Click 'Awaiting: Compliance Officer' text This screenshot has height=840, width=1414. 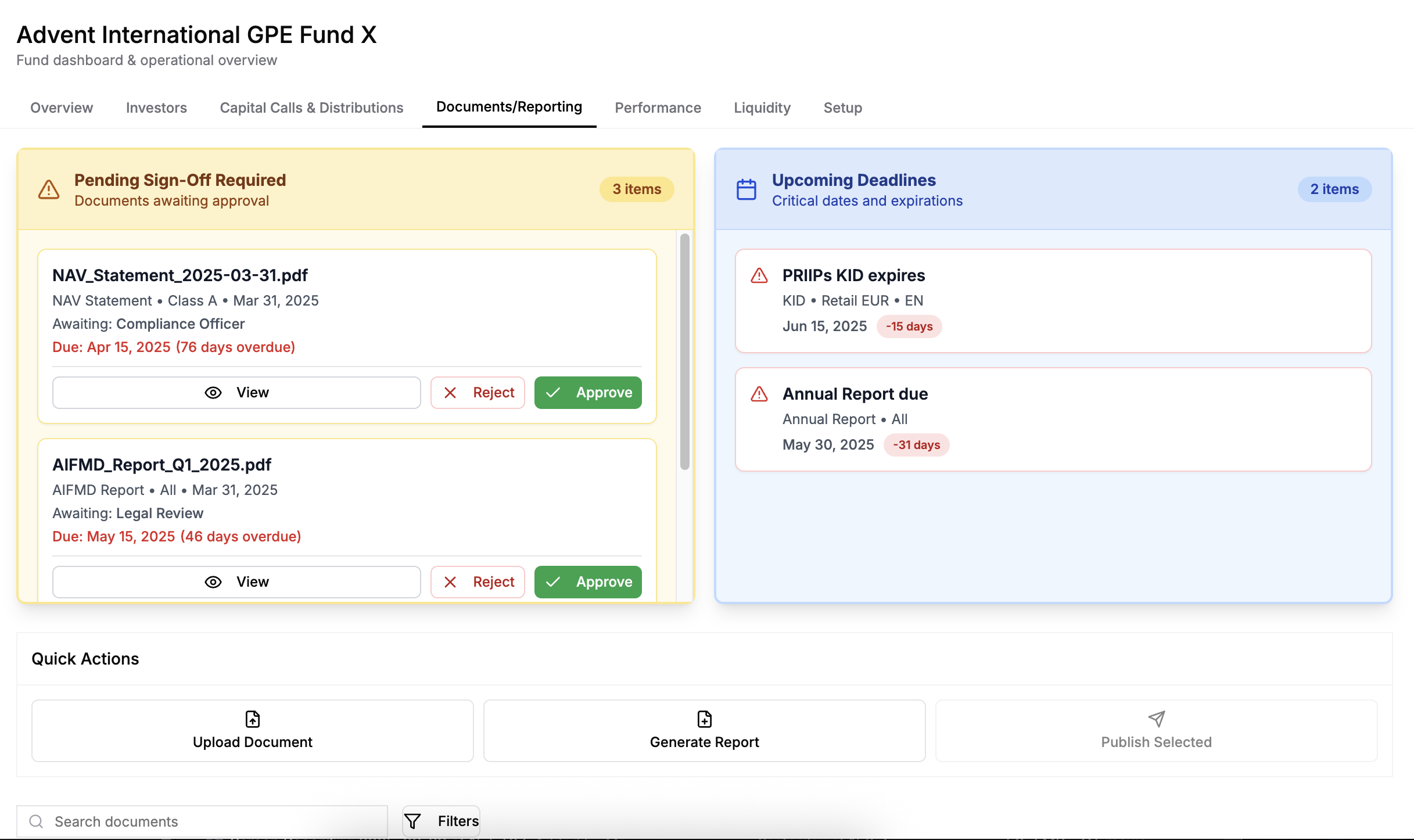[x=149, y=324]
